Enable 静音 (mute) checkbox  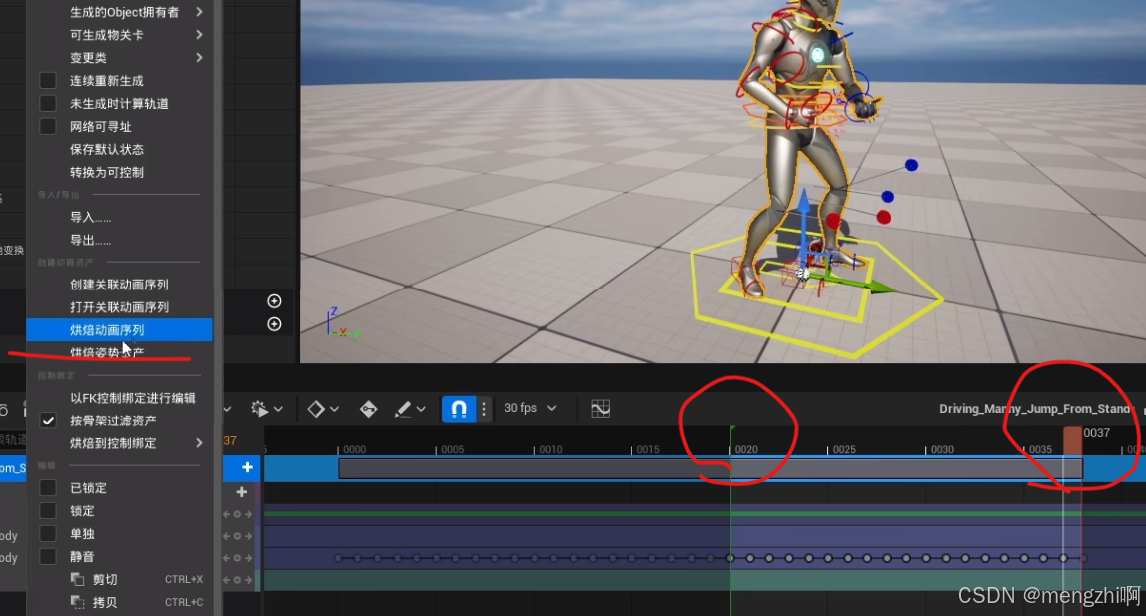pos(48,556)
